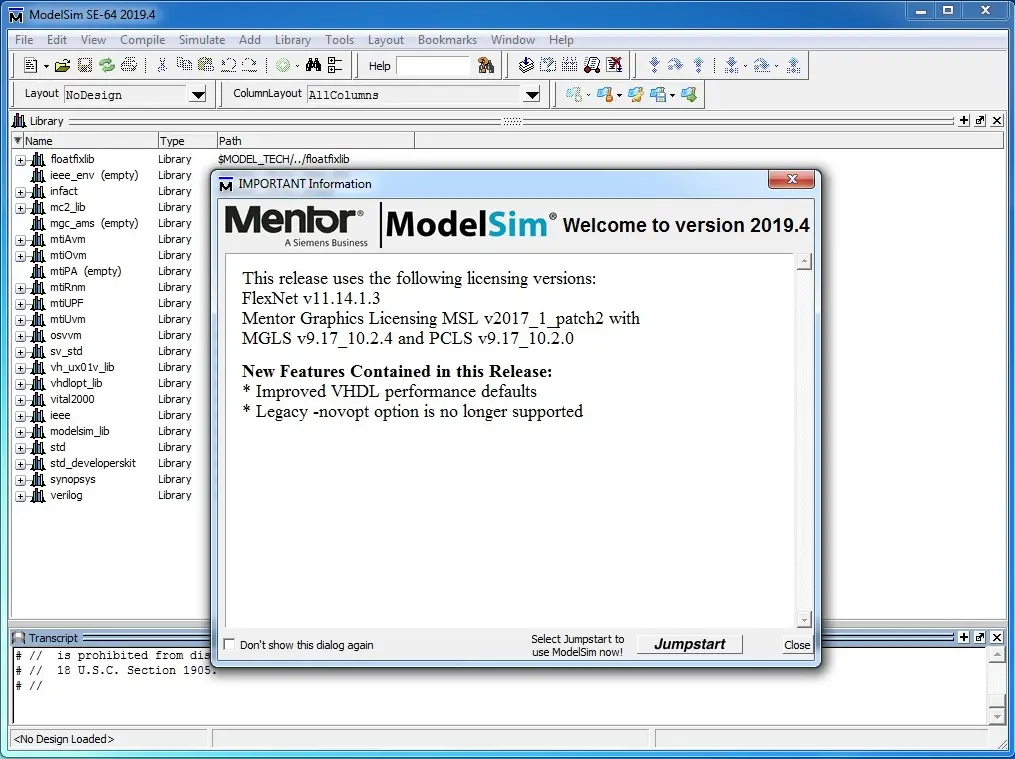Click the dialog scrollbar up arrow

point(804,262)
